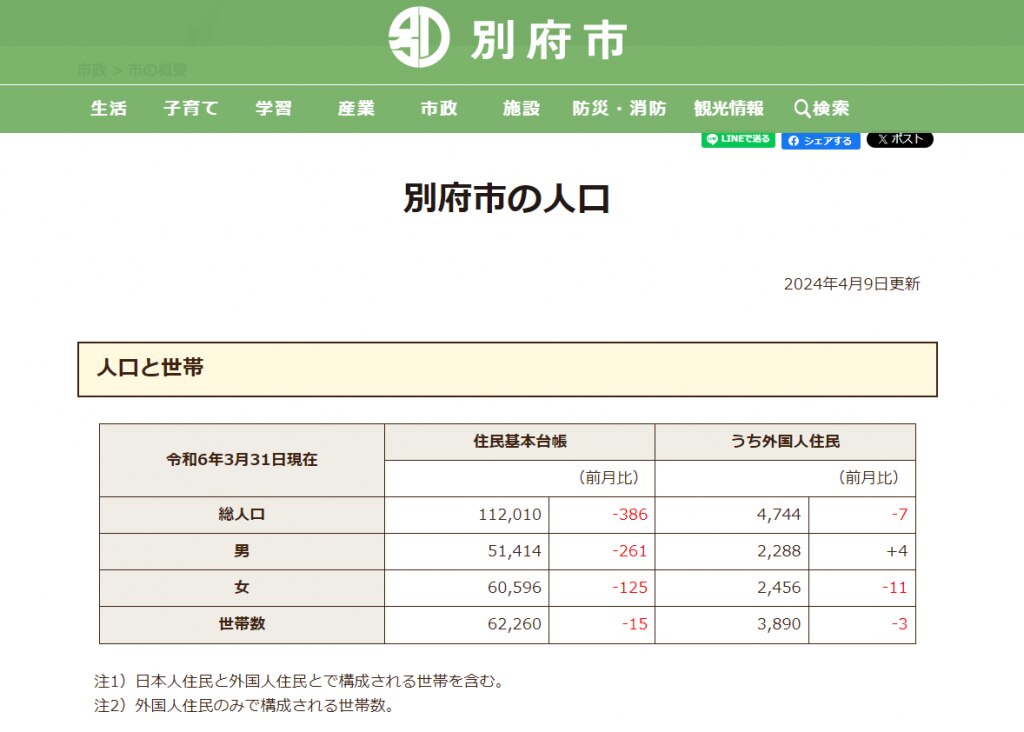
Task: Open the 子育て menu
Action: (190, 109)
